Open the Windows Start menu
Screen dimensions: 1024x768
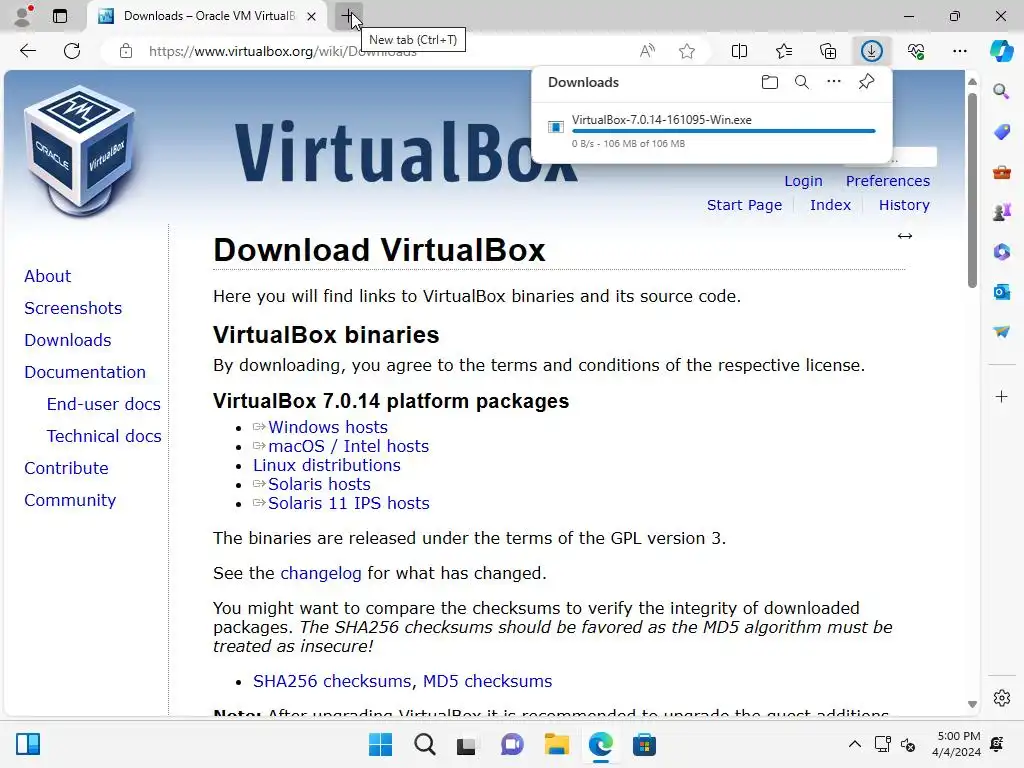point(381,744)
